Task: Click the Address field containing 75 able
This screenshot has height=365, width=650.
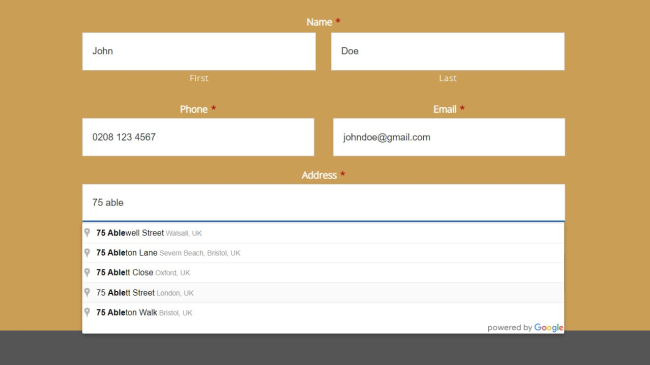Action: click(323, 203)
